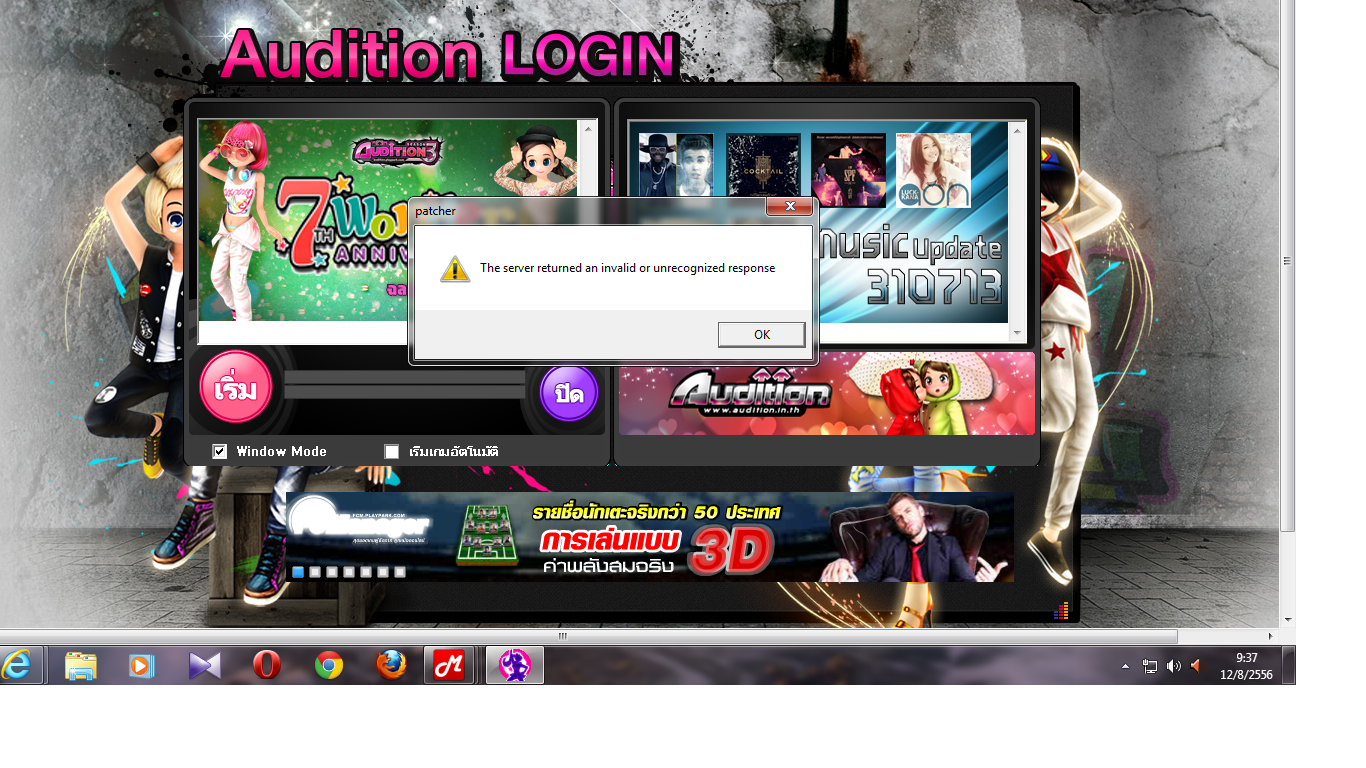Uncheck the Window Mode checkbox
1366x768 pixels.
pos(220,452)
